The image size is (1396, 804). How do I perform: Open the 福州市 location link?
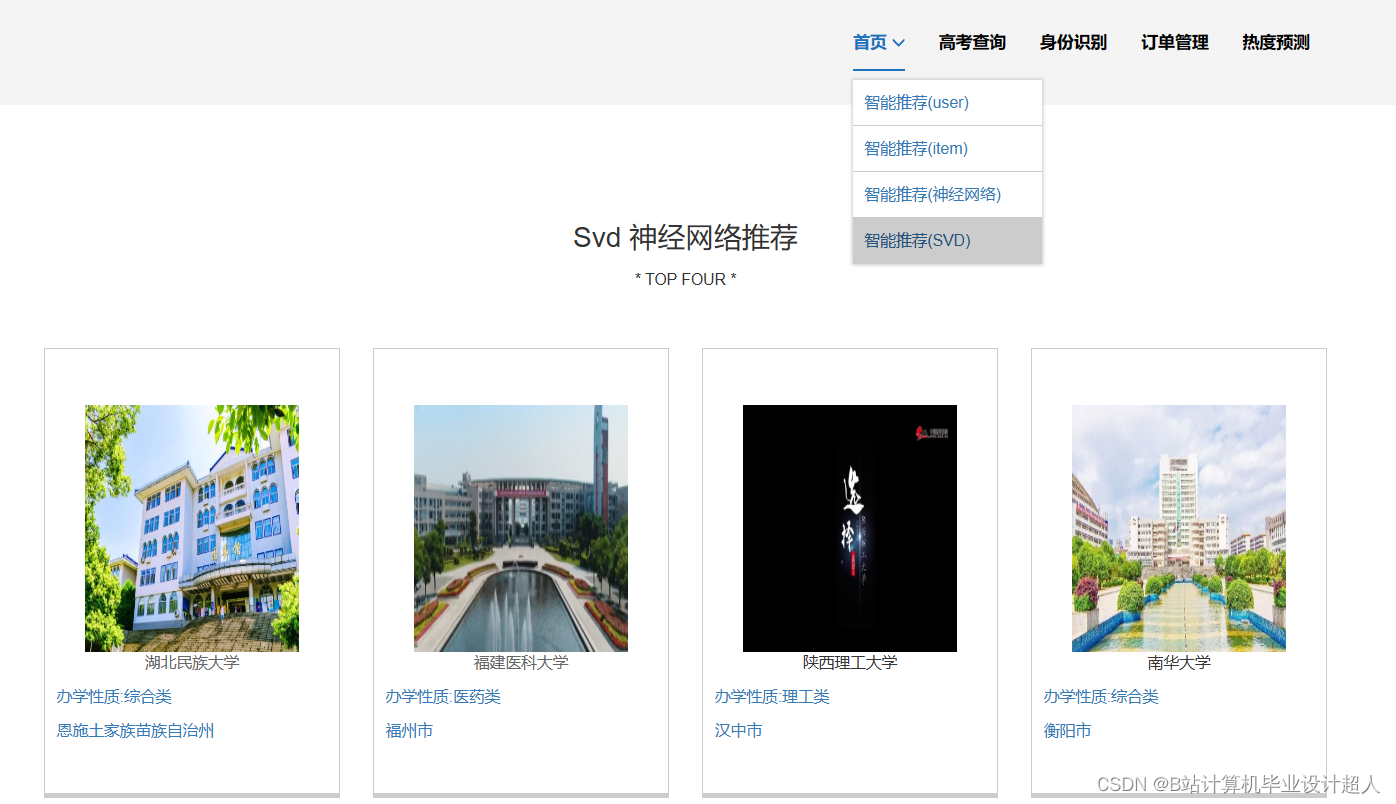(x=409, y=731)
